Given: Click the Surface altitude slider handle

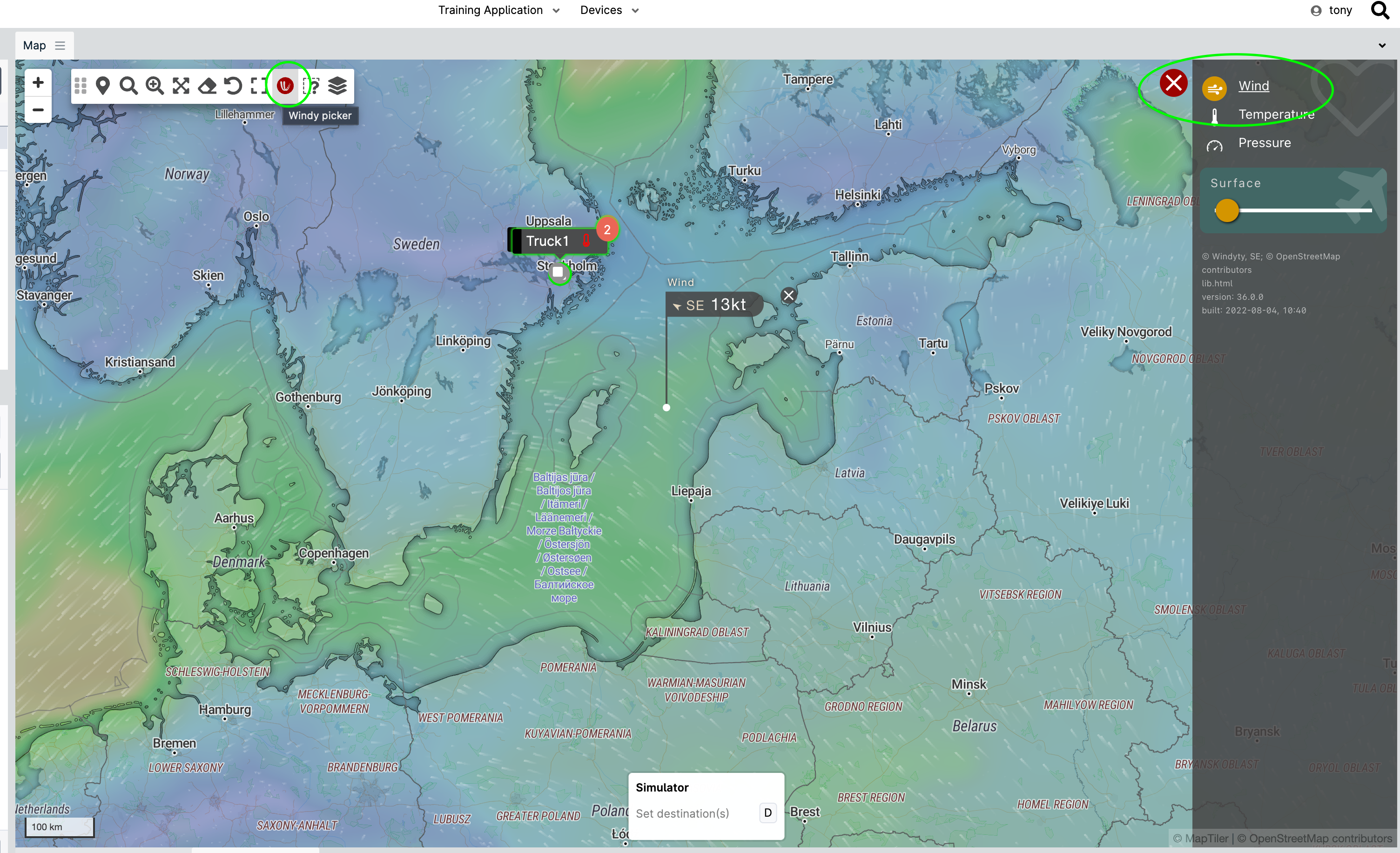Looking at the screenshot, I should pos(1227,210).
